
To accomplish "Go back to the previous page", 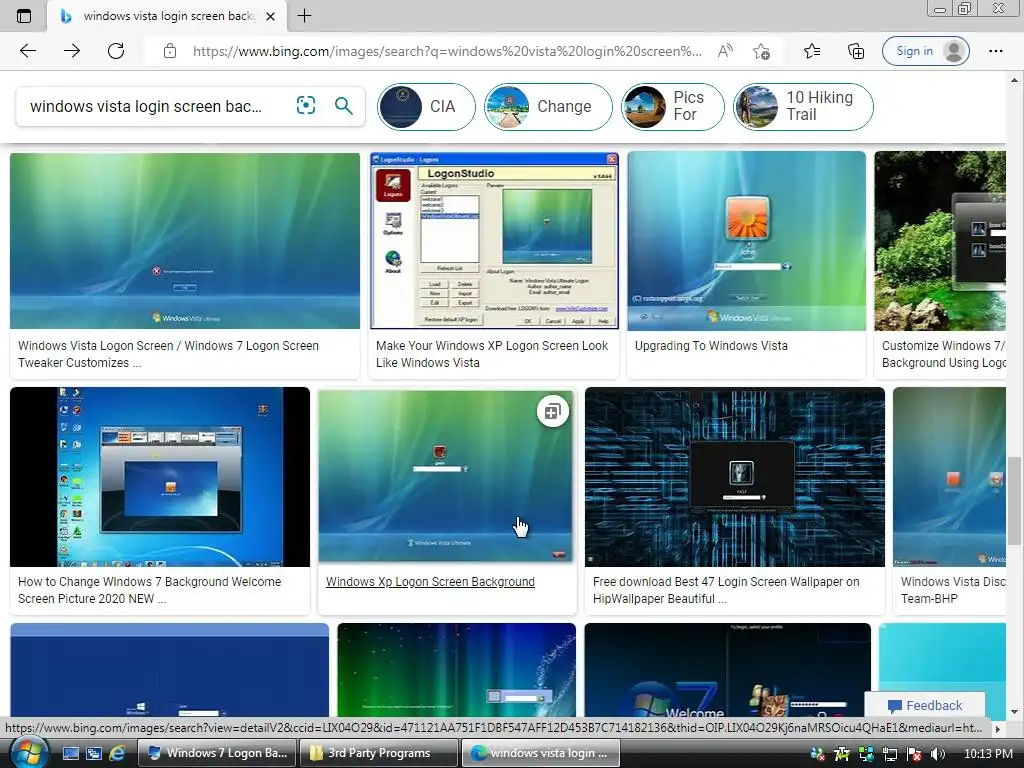I will coord(28,51).
